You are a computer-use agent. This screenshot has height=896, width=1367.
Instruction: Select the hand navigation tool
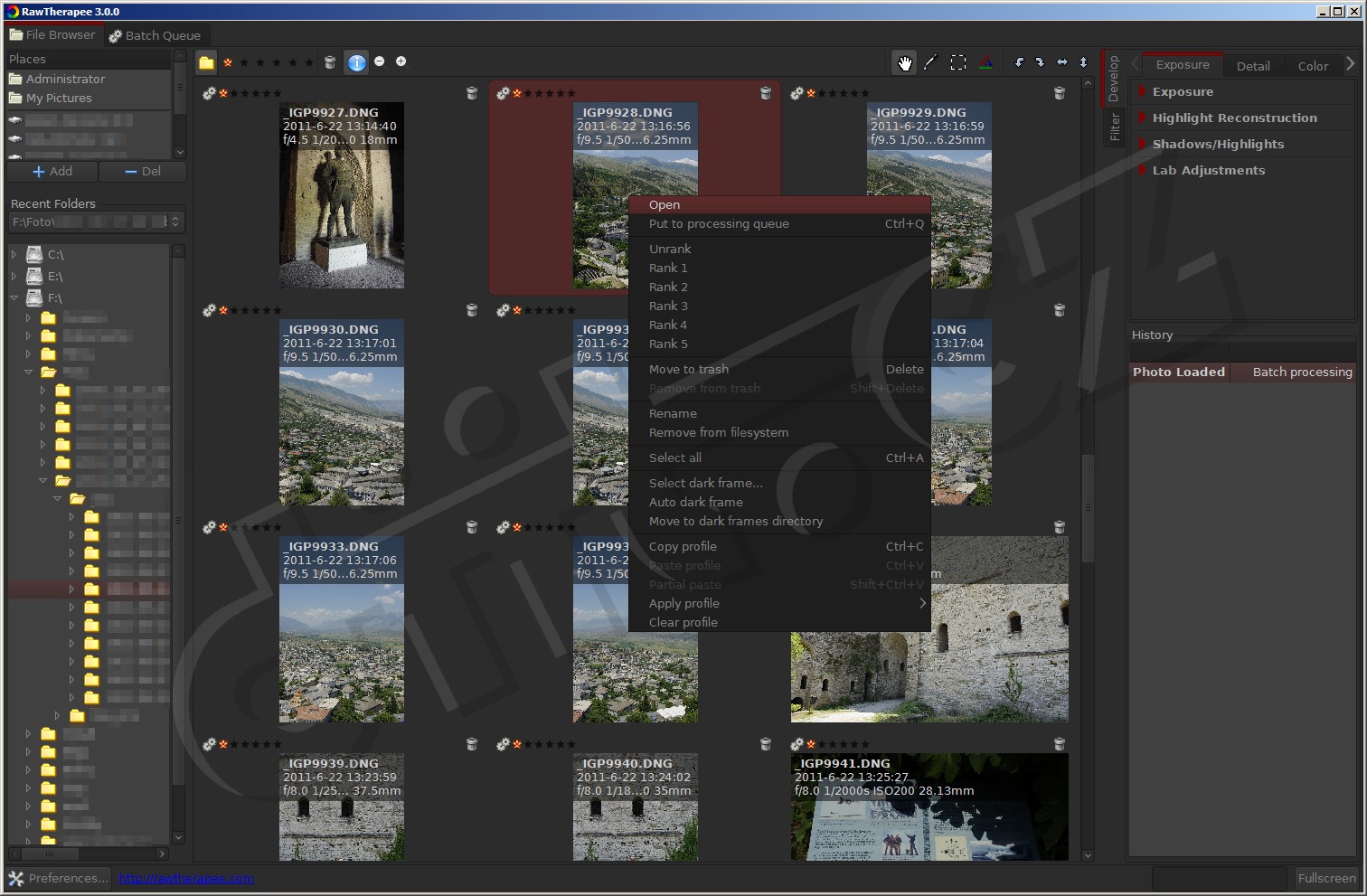point(904,62)
